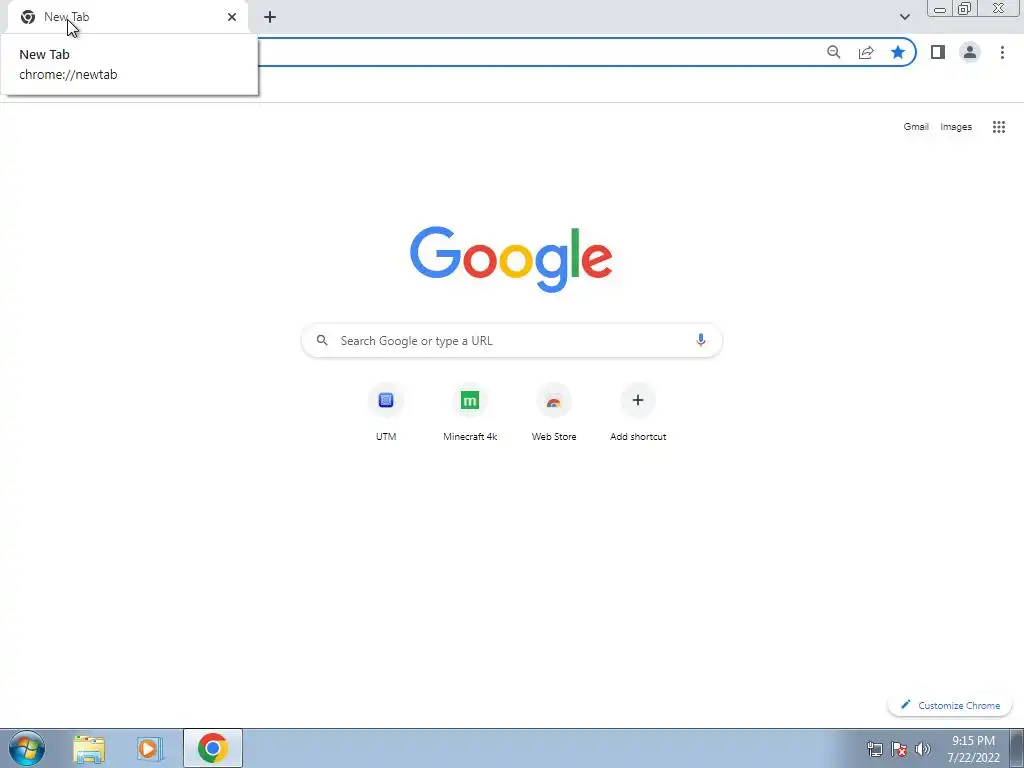Viewport: 1024px width, 768px height.
Task: Open the Action Center flag icon
Action: [x=899, y=749]
